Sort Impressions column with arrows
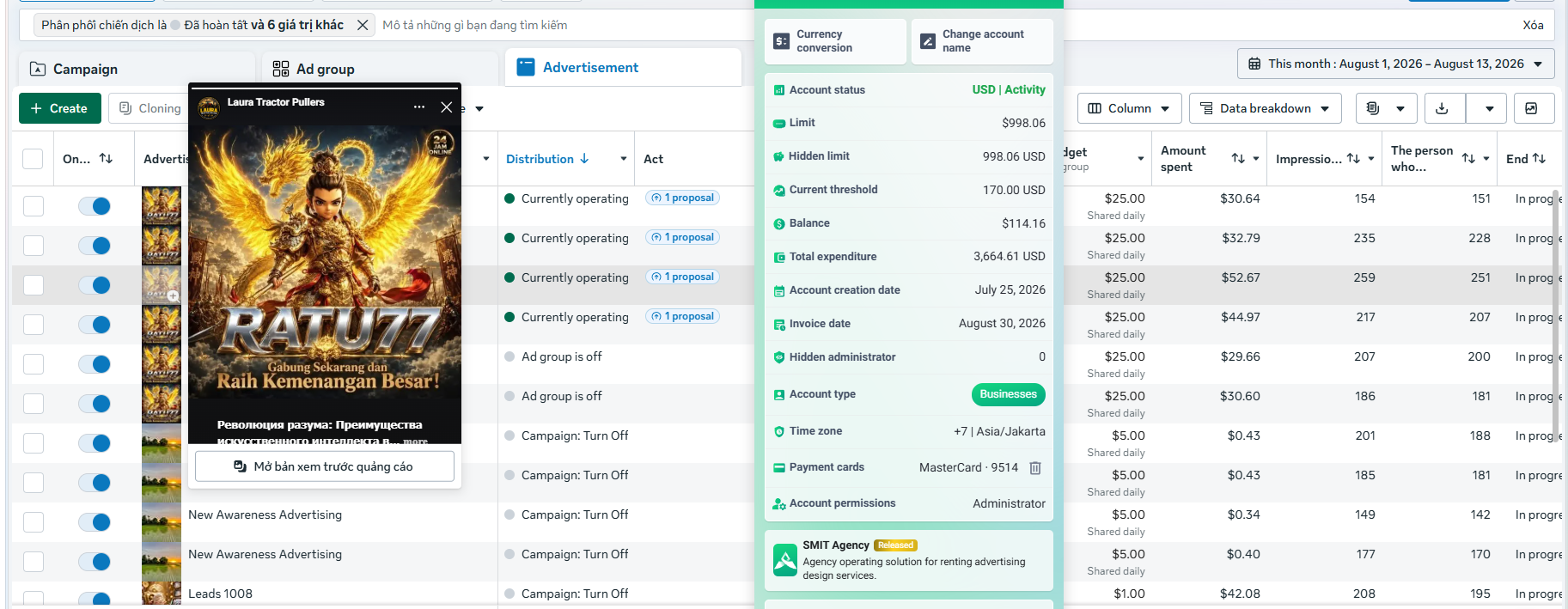 [x=1353, y=158]
